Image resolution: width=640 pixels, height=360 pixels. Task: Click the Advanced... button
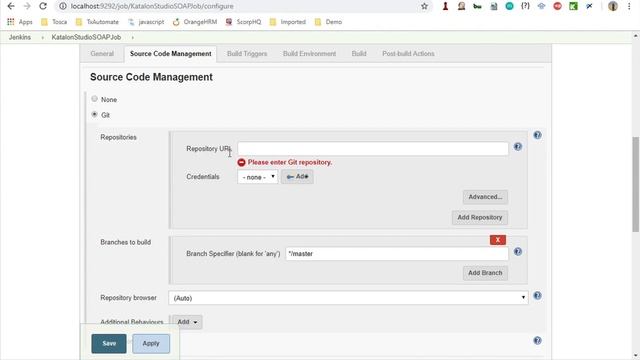(x=485, y=197)
